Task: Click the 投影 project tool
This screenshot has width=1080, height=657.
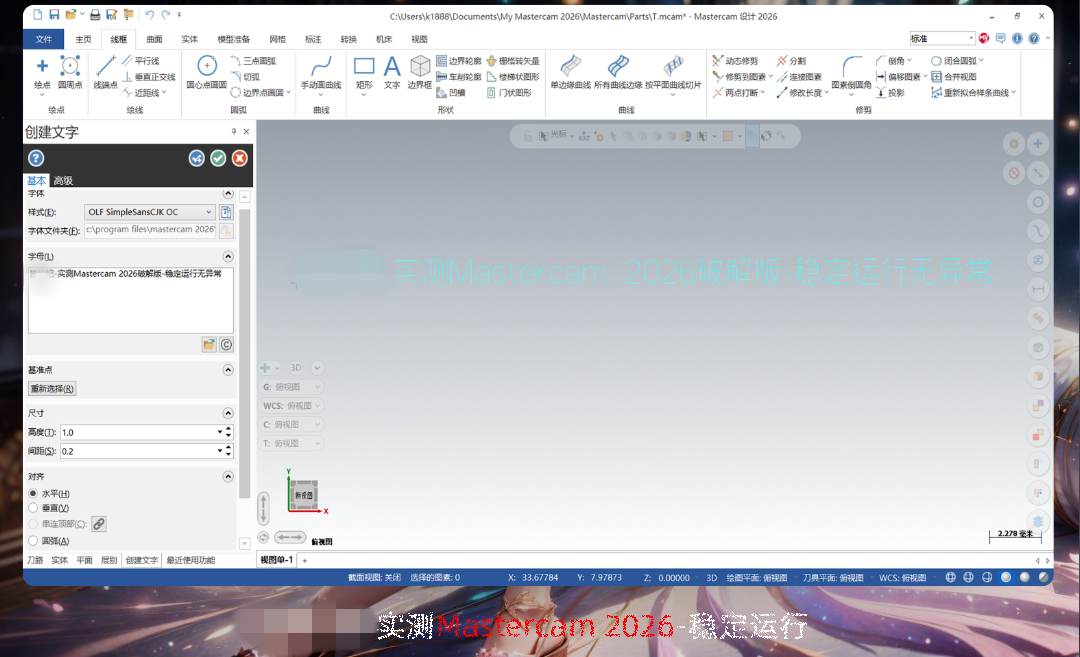Action: point(891,93)
